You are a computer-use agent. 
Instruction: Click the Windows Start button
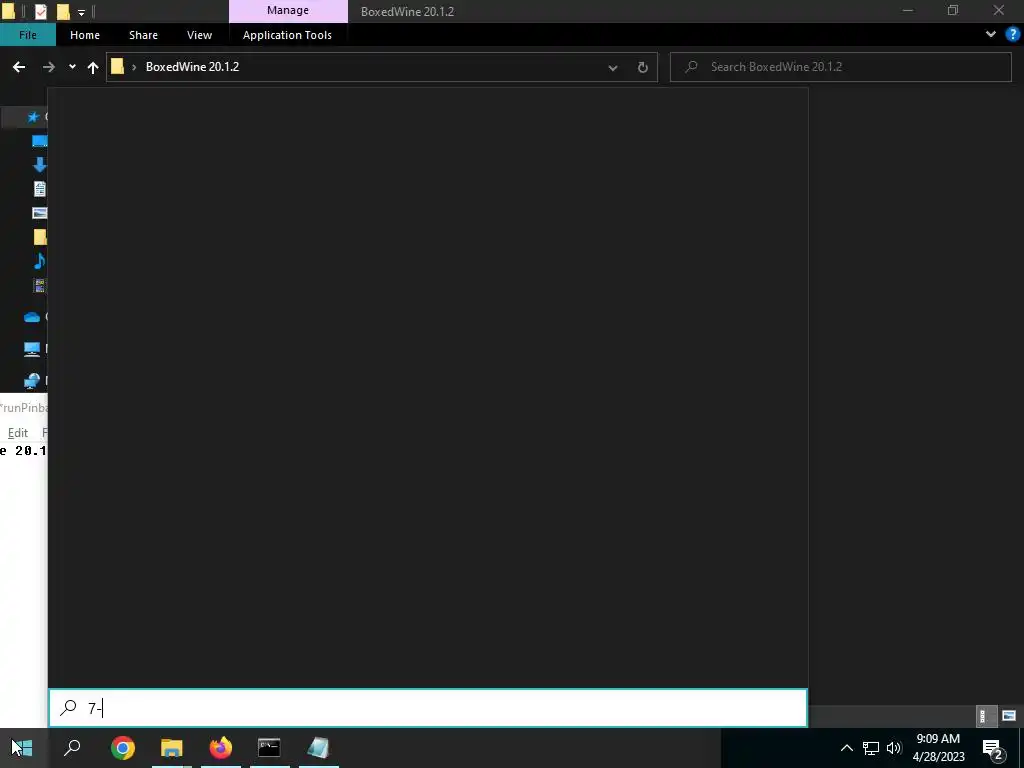22,748
